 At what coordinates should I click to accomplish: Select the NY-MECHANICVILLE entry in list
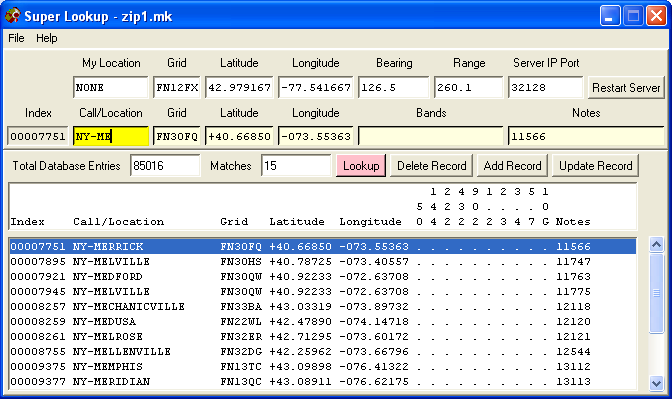click(x=323, y=306)
